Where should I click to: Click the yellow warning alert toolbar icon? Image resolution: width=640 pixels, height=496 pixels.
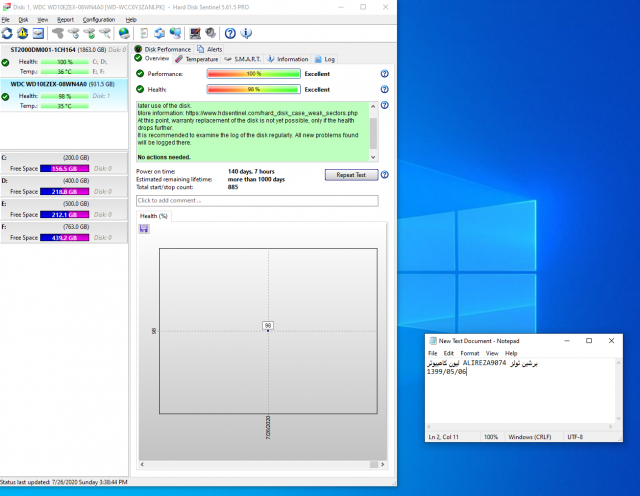(21, 33)
